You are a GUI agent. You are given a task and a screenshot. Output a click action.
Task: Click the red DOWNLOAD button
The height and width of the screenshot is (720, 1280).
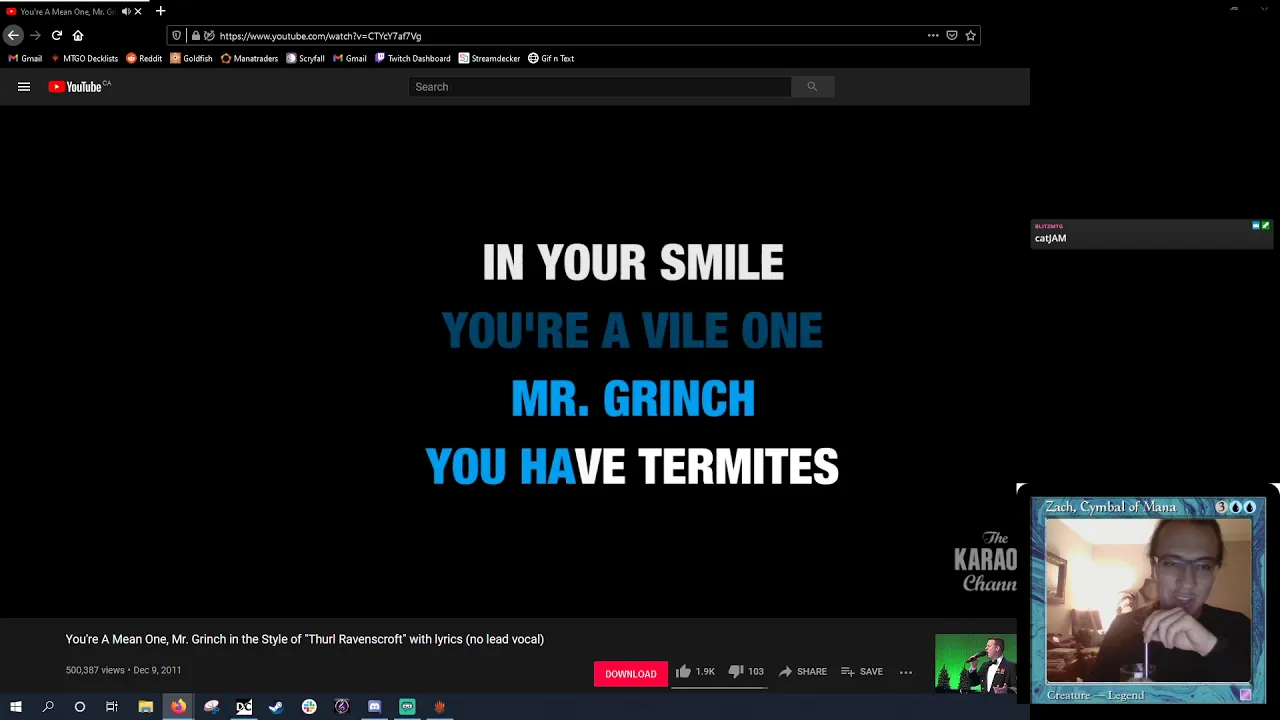pyautogui.click(x=630, y=674)
